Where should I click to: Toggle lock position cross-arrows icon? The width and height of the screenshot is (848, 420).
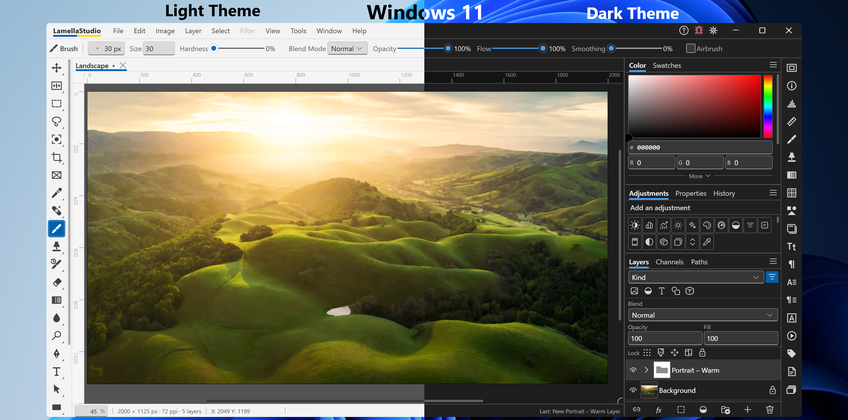click(x=674, y=353)
